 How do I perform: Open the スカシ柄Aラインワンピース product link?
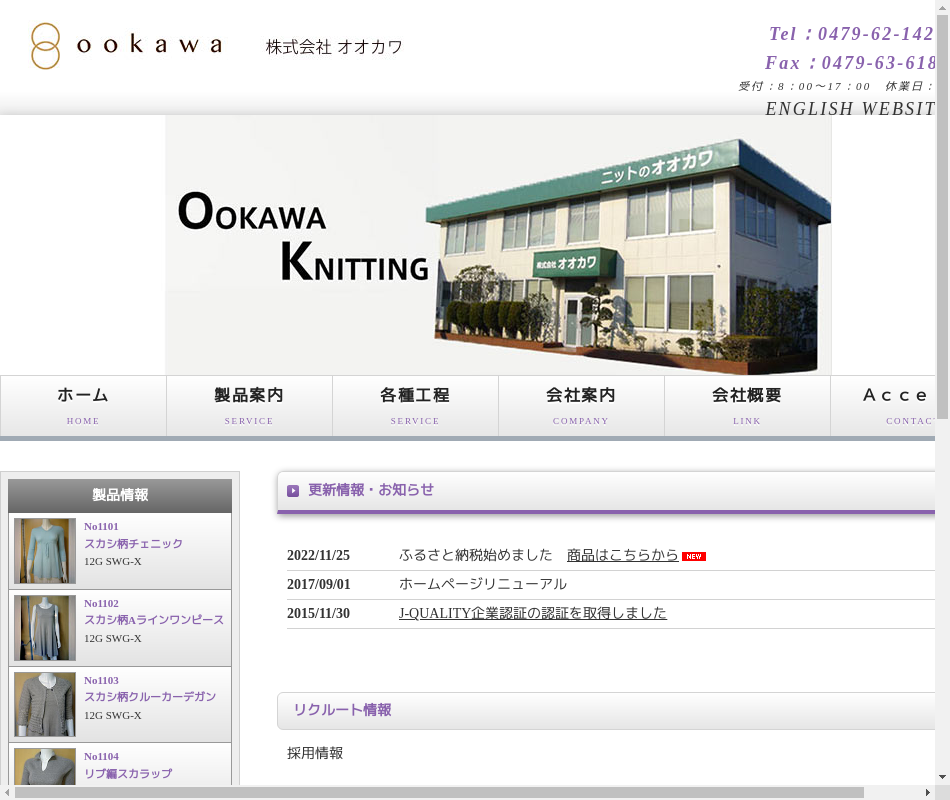pyautogui.click(x=153, y=620)
